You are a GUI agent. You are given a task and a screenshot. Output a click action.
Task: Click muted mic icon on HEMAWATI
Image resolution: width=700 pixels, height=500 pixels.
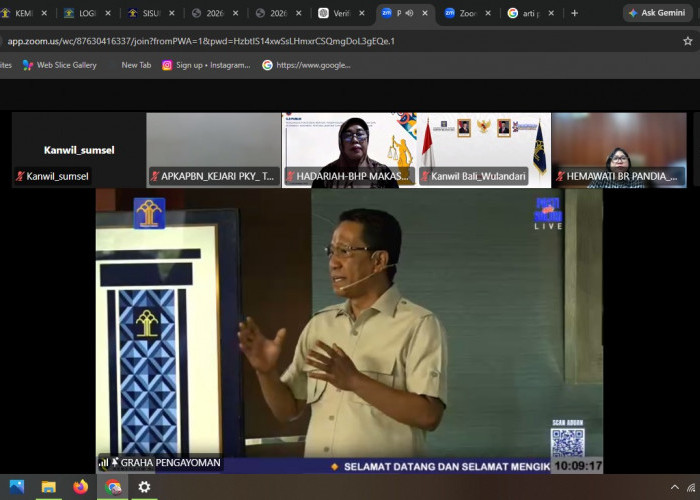560,176
